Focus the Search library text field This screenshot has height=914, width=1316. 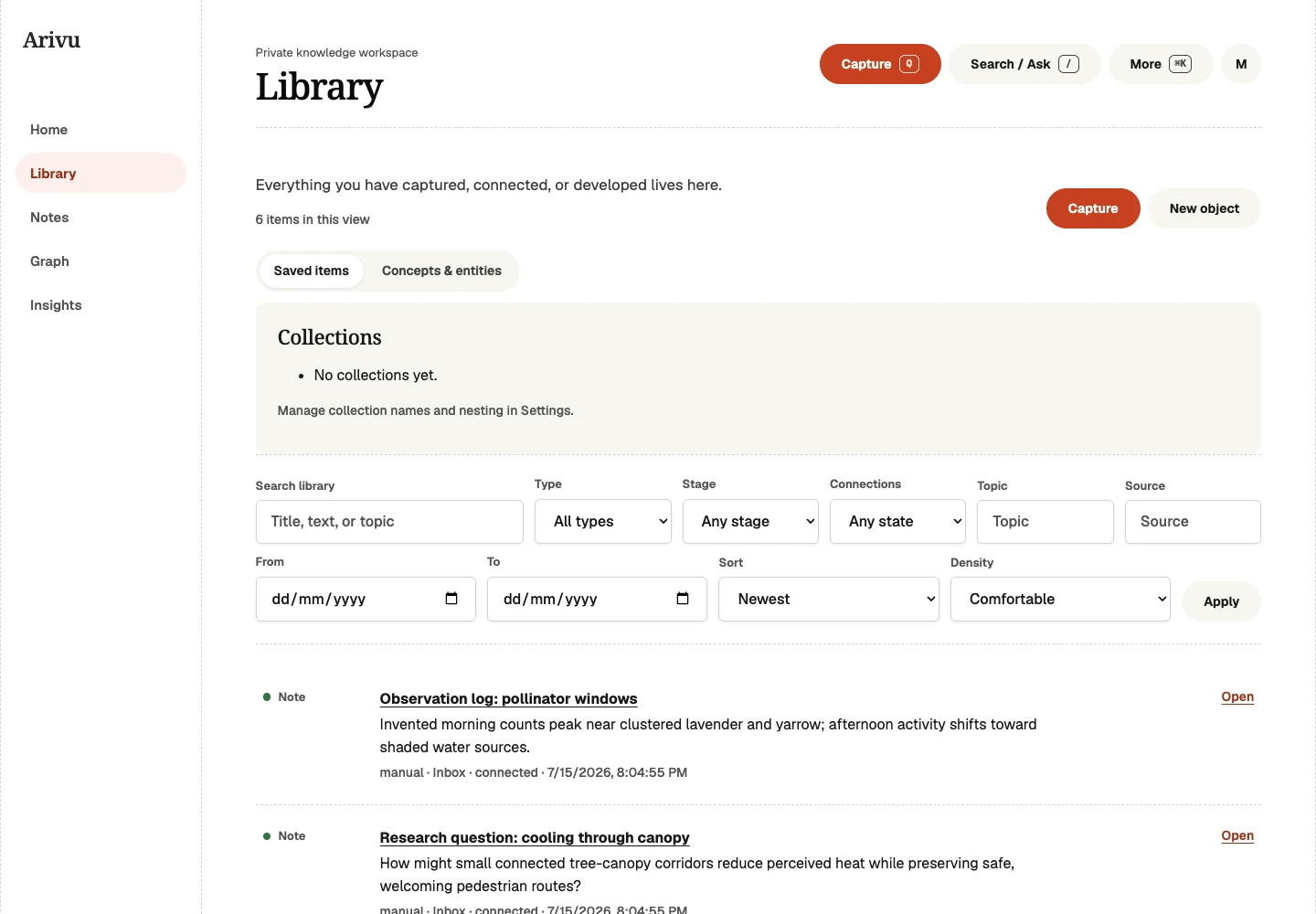tap(389, 522)
